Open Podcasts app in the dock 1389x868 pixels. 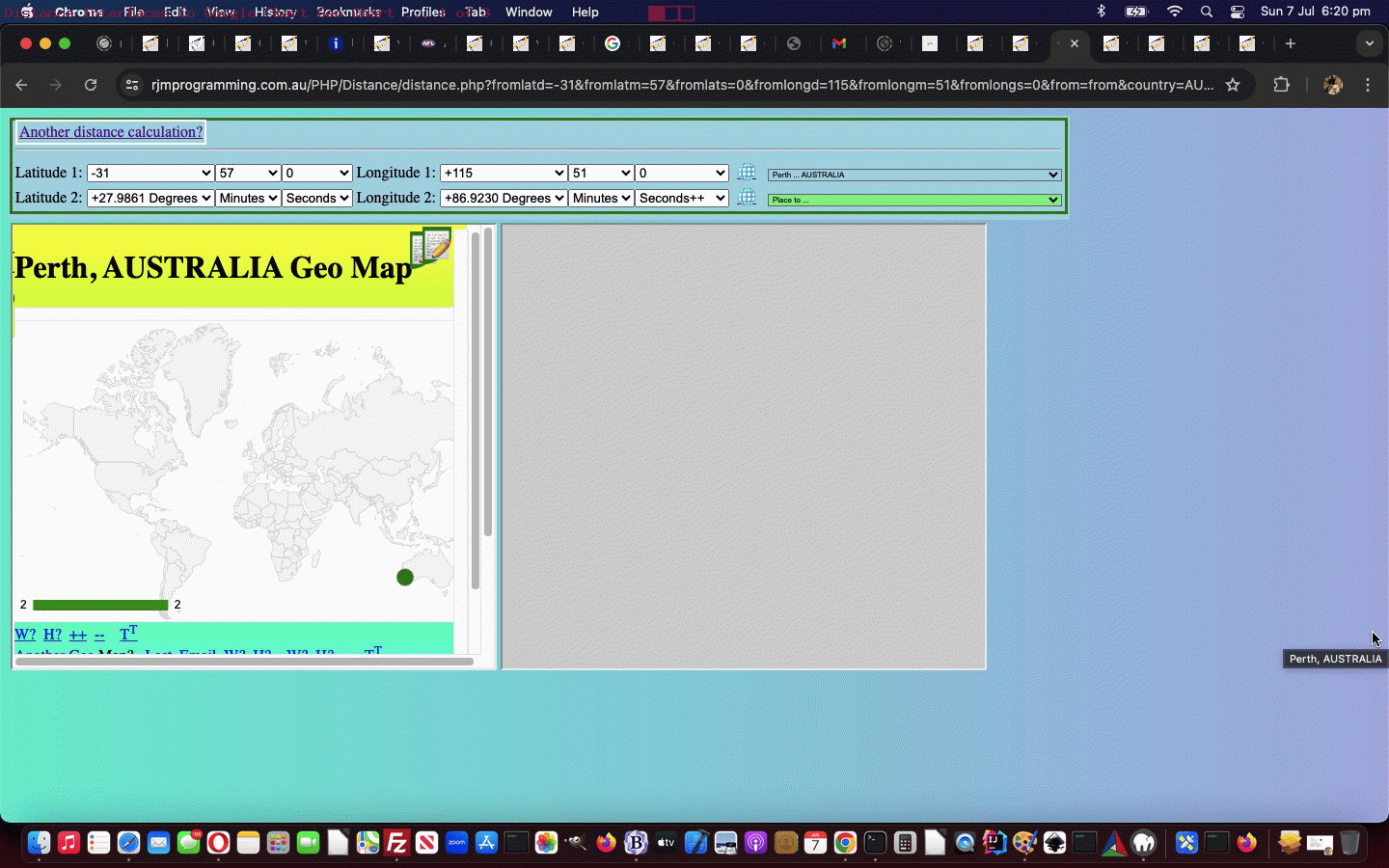pos(755,842)
